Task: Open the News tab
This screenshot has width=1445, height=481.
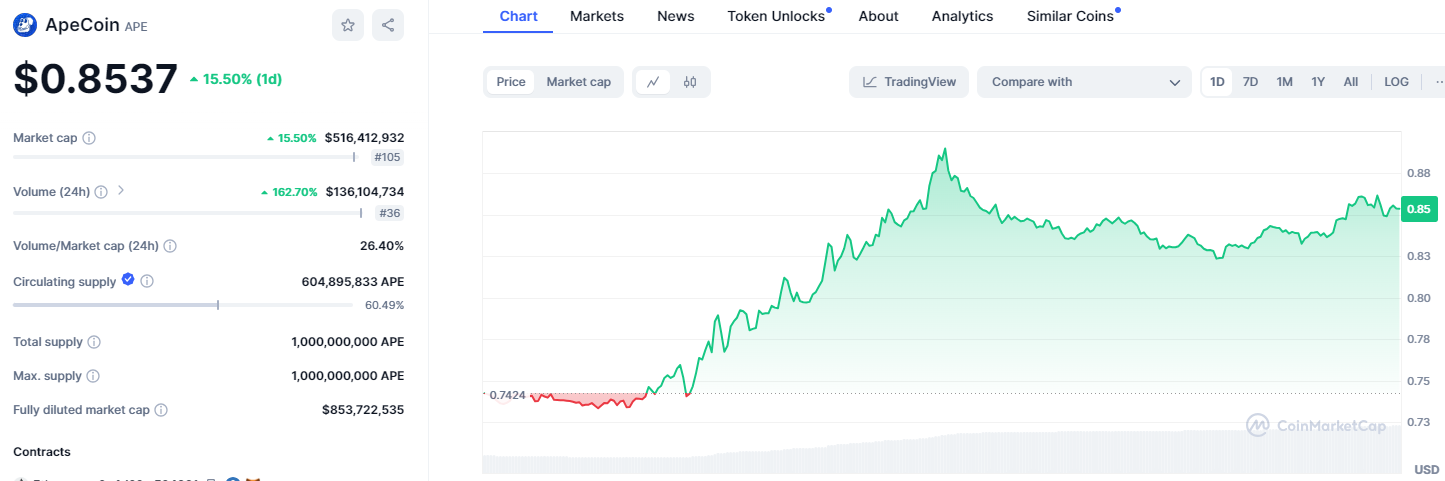Action: click(676, 16)
